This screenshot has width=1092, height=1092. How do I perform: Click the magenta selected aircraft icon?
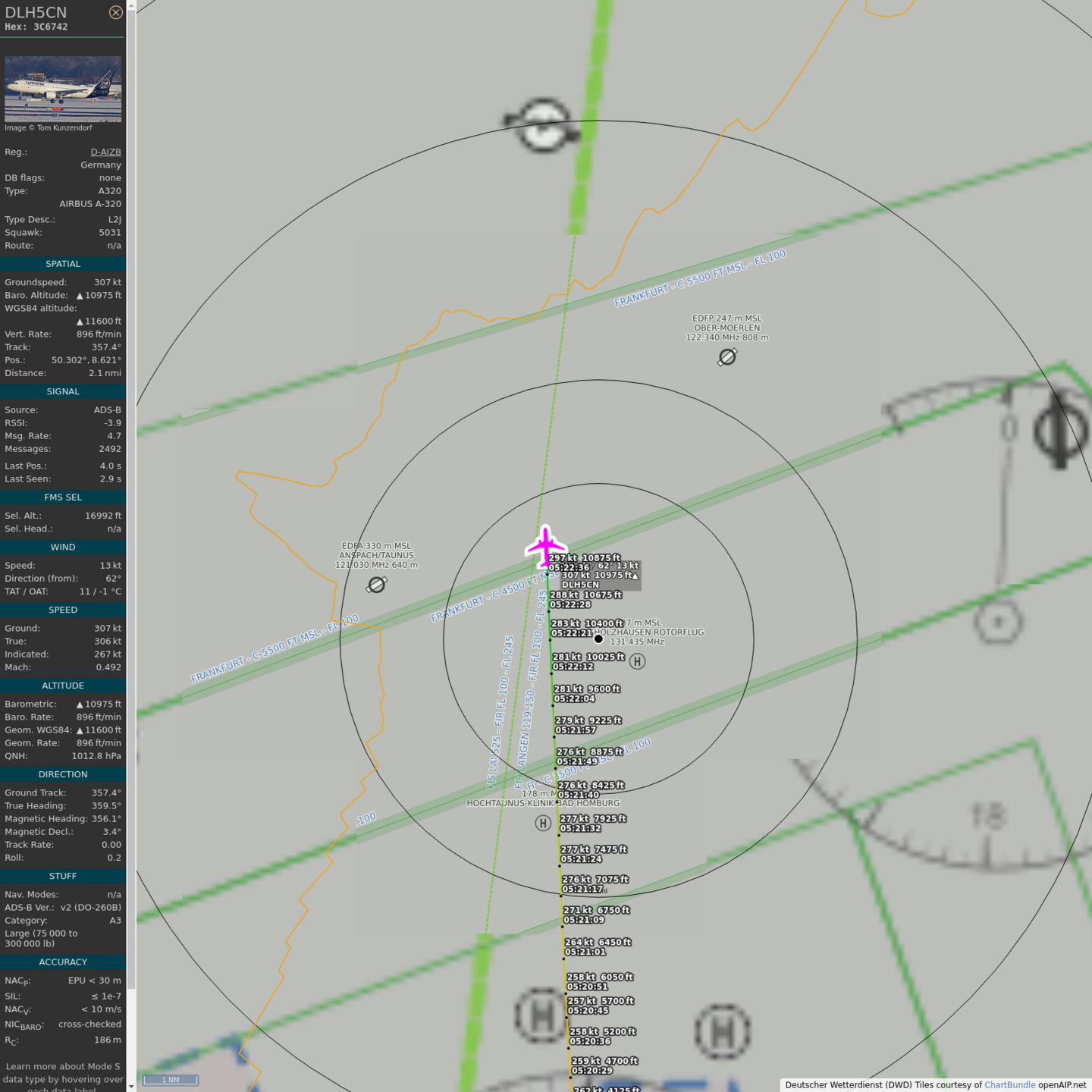[x=545, y=546]
